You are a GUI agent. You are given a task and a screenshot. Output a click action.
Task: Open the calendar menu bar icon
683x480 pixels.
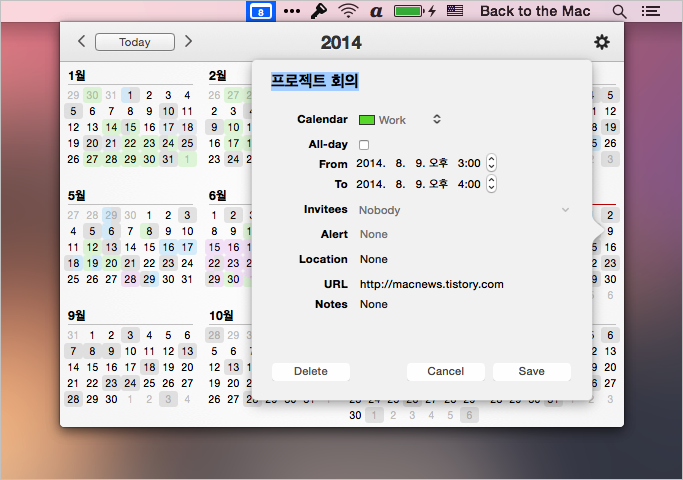[x=260, y=11]
